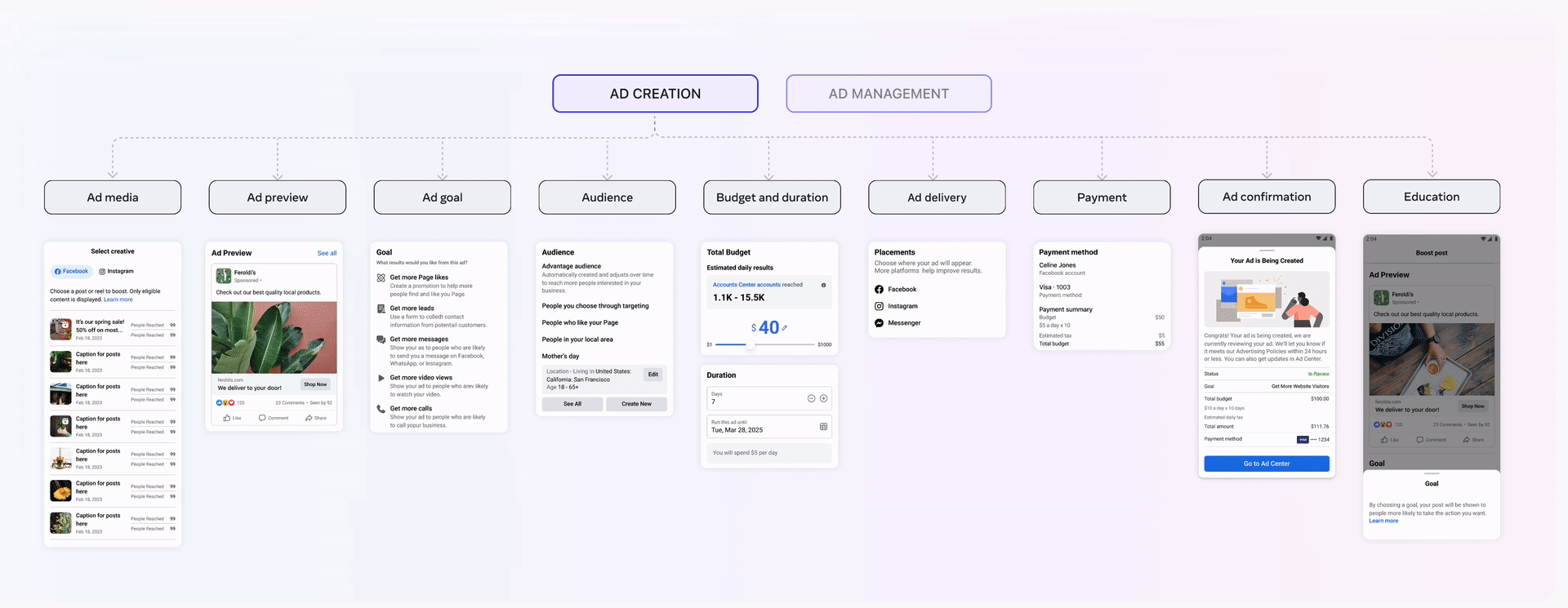The height and width of the screenshot is (608, 1568).
Task: Select the spring sale post thumbnail
Action: click(60, 330)
